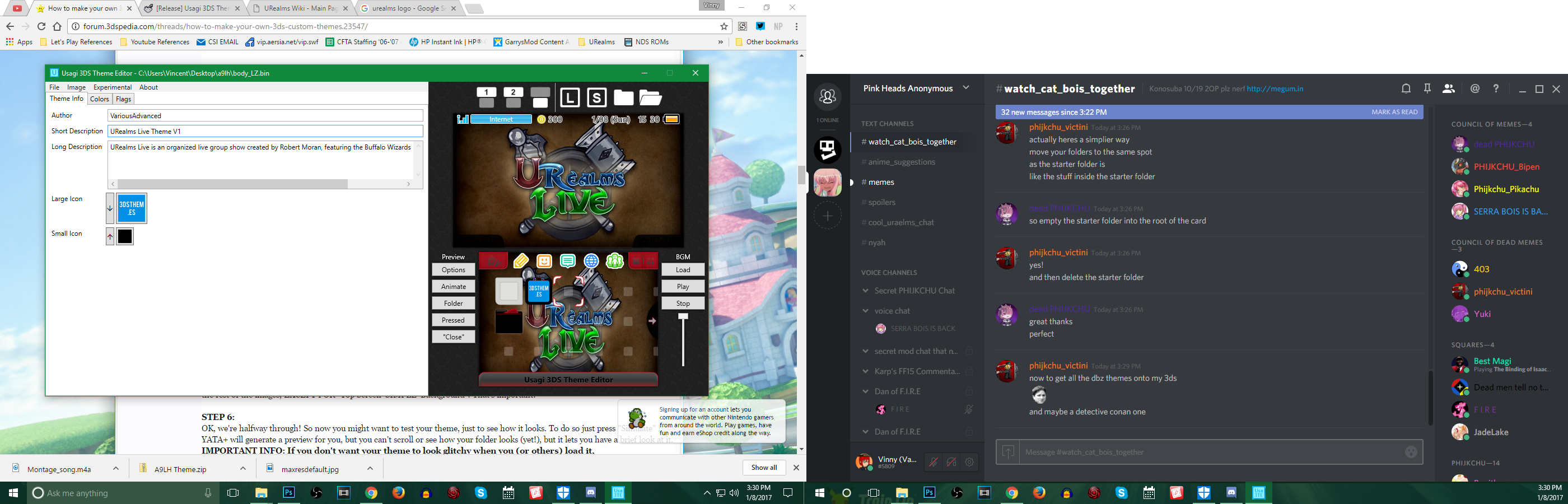Click the Large Icon 3DSTHEM.ES thumbnail
1568x504 pixels.
pos(132,208)
